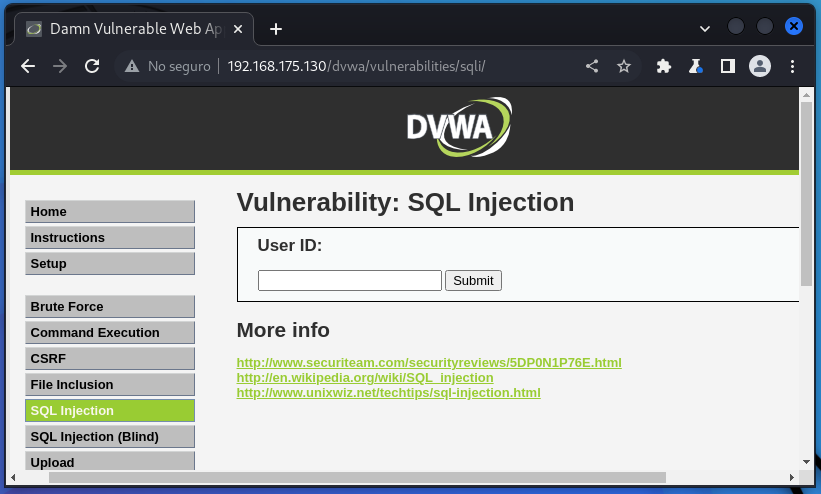Expand the tab search chevron
821x494 pixels.
(x=705, y=29)
